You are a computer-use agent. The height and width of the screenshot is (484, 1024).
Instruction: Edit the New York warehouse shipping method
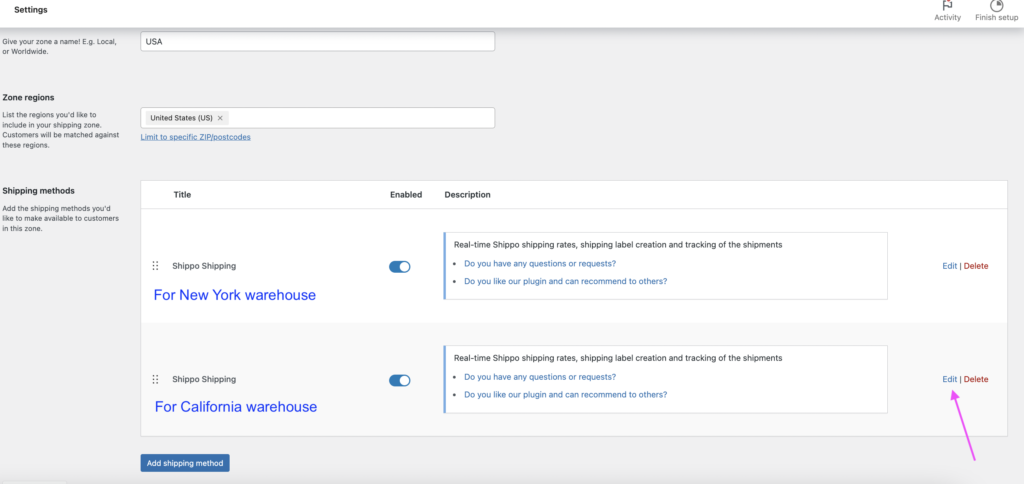949,266
